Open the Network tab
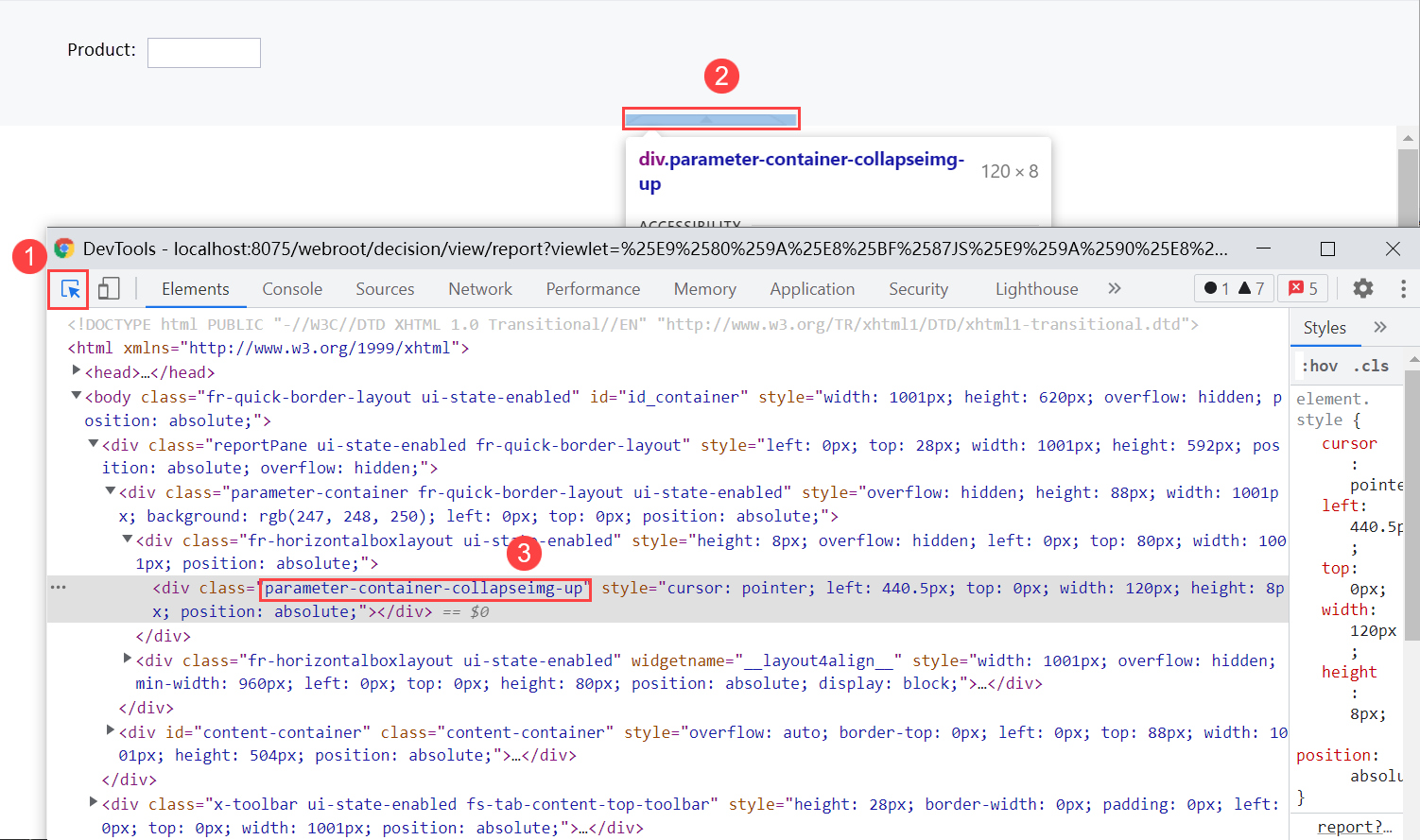This screenshot has height=840, width=1420. [x=480, y=289]
